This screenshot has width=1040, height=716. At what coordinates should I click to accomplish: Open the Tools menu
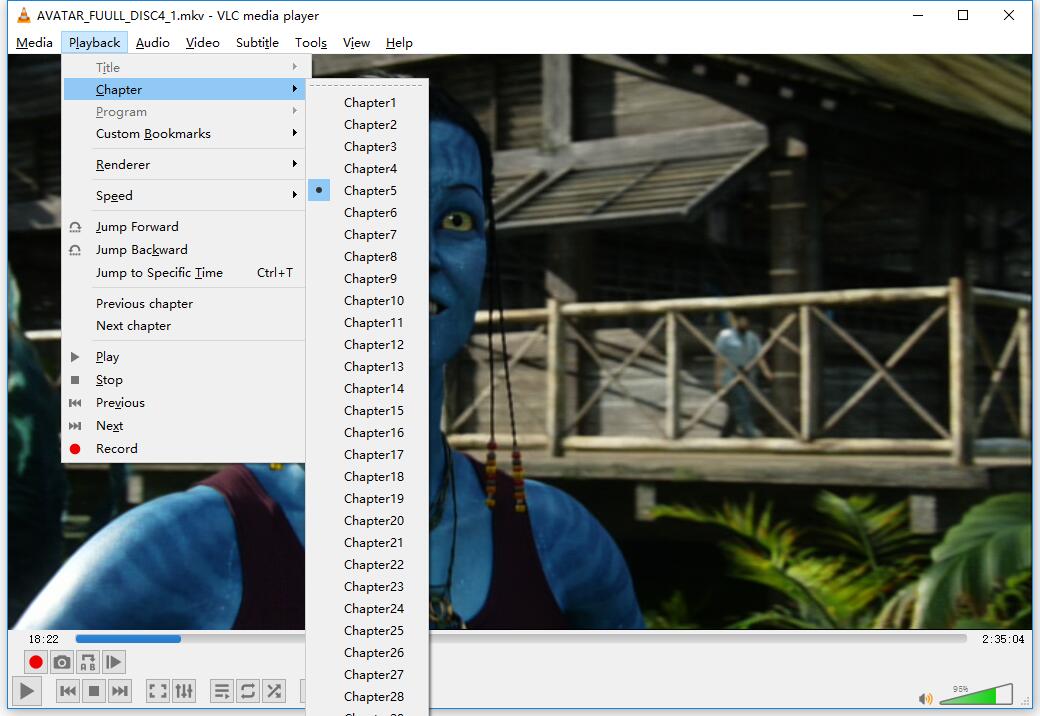pos(311,42)
